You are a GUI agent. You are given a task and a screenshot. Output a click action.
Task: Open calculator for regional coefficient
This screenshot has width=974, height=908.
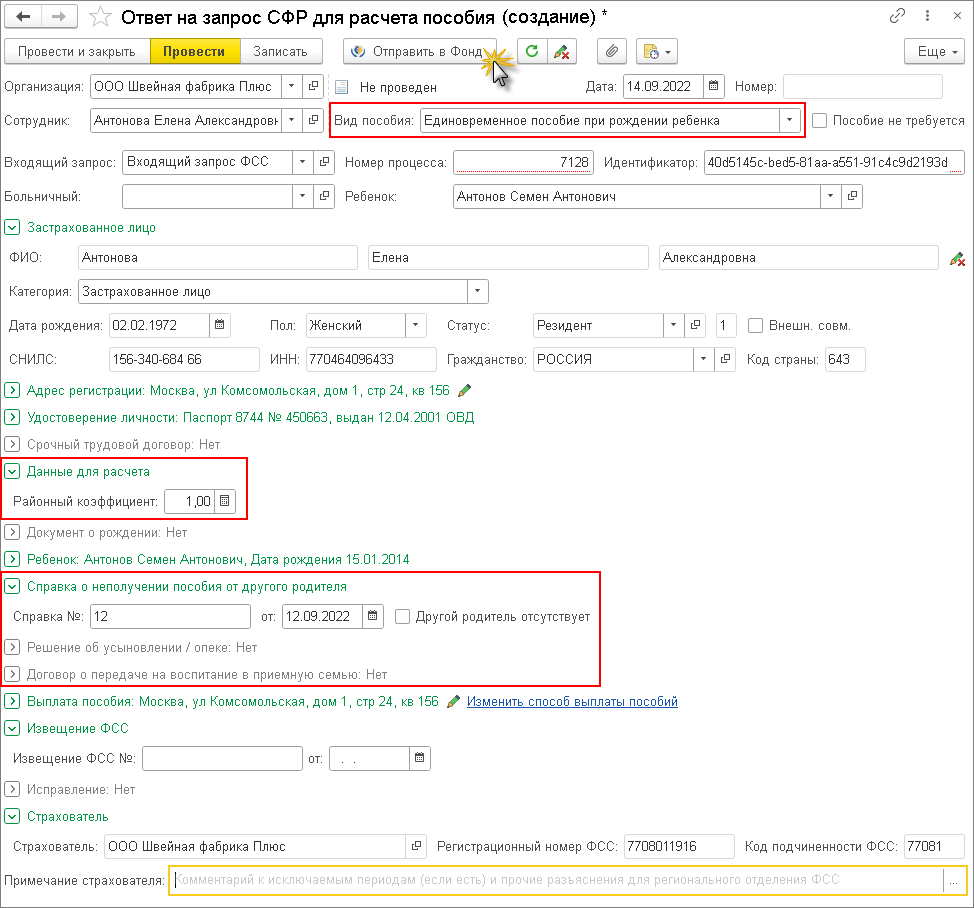tap(224, 501)
